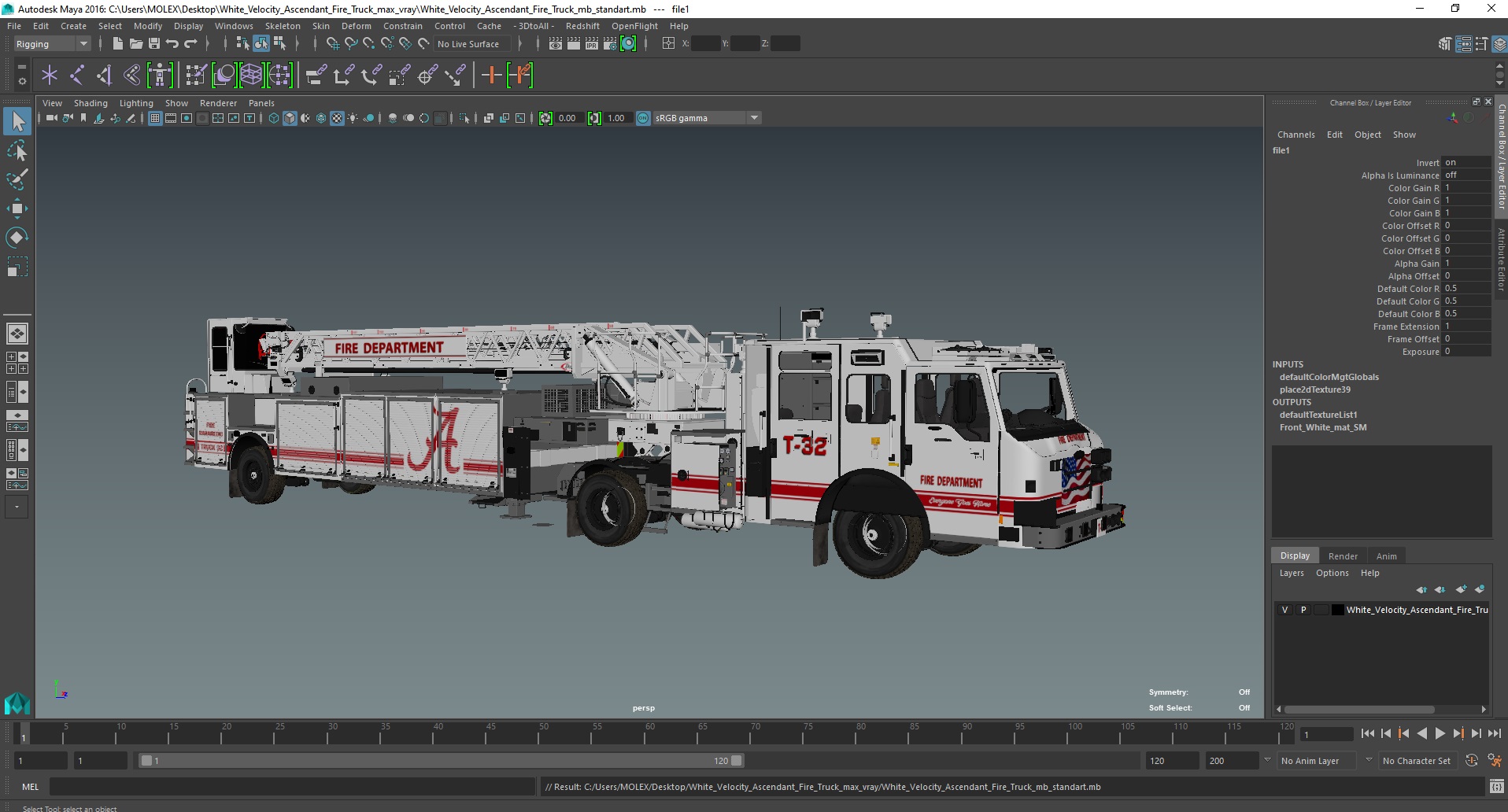This screenshot has height=812, width=1508.
Task: Toggle color management ON button
Action: coord(643,118)
